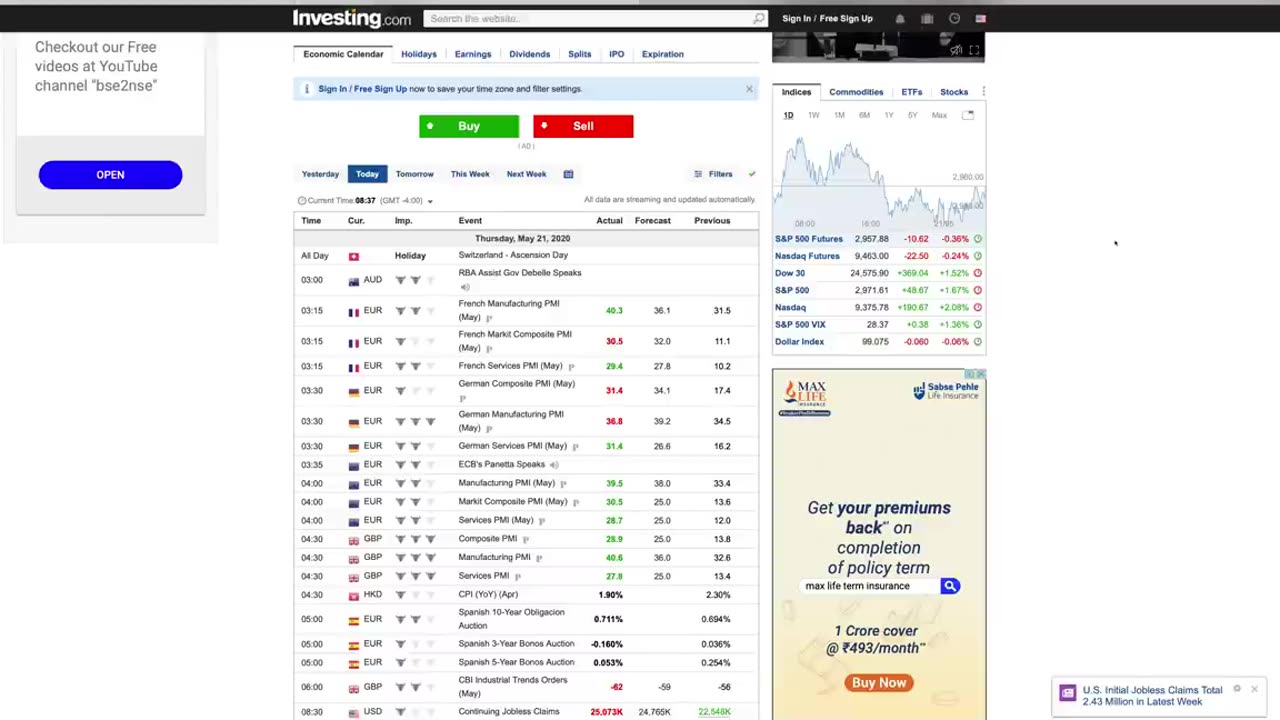Viewport: 1280px width, 720px height.
Task: Expand the video to fullscreen
Action: point(974,50)
